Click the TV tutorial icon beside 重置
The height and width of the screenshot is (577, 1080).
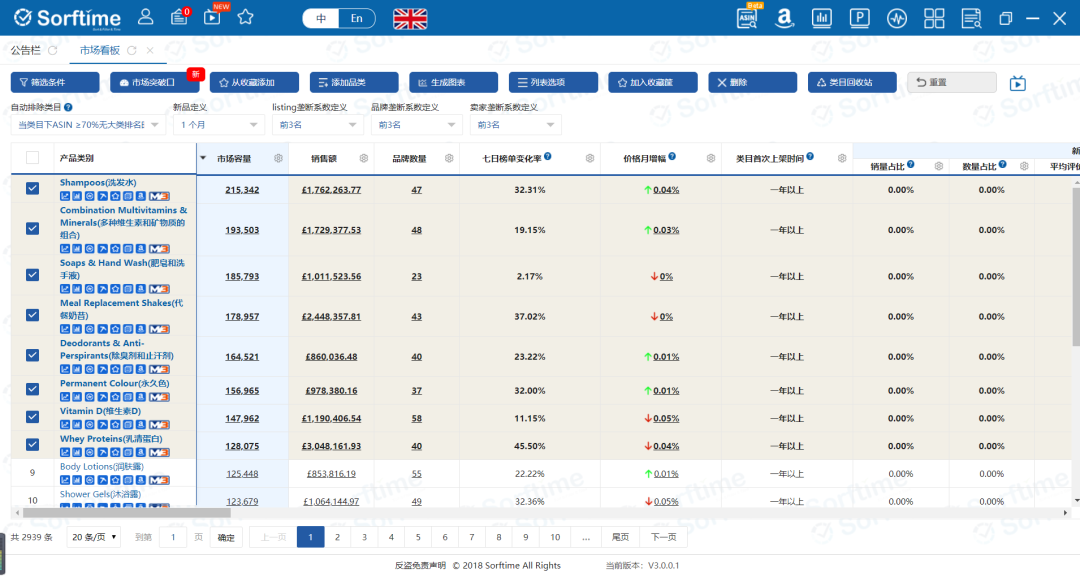1017,83
